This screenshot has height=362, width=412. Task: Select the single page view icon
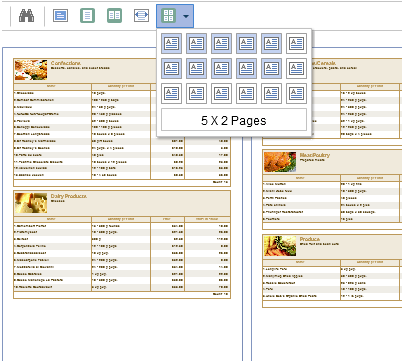[x=60, y=16]
